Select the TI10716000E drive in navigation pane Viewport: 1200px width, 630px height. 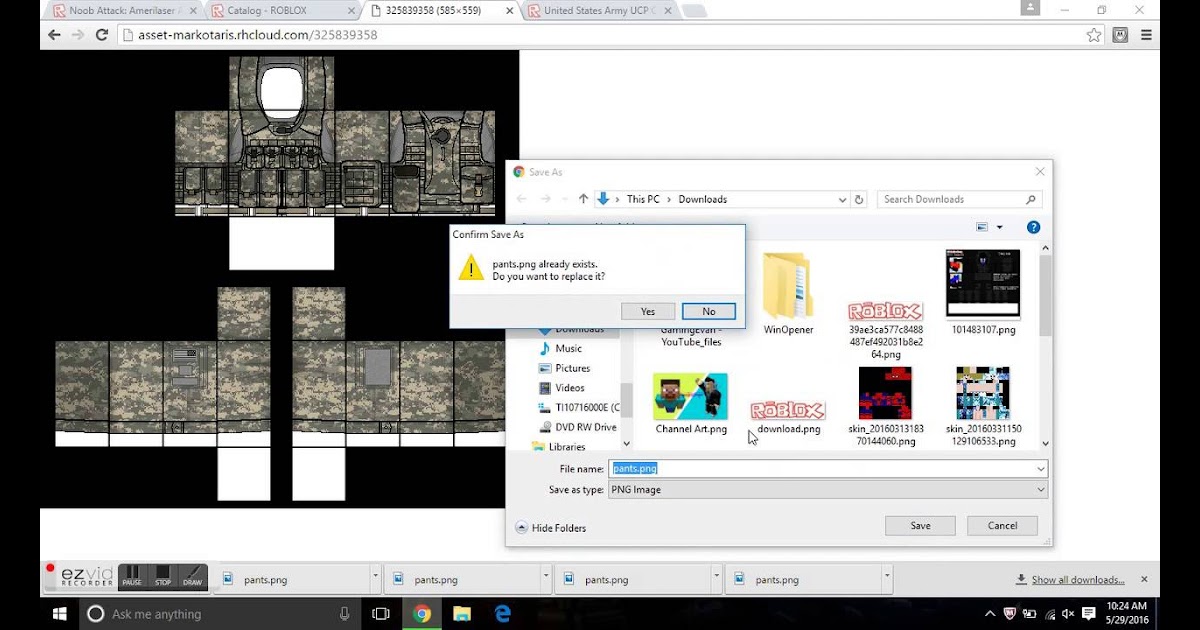pos(579,408)
